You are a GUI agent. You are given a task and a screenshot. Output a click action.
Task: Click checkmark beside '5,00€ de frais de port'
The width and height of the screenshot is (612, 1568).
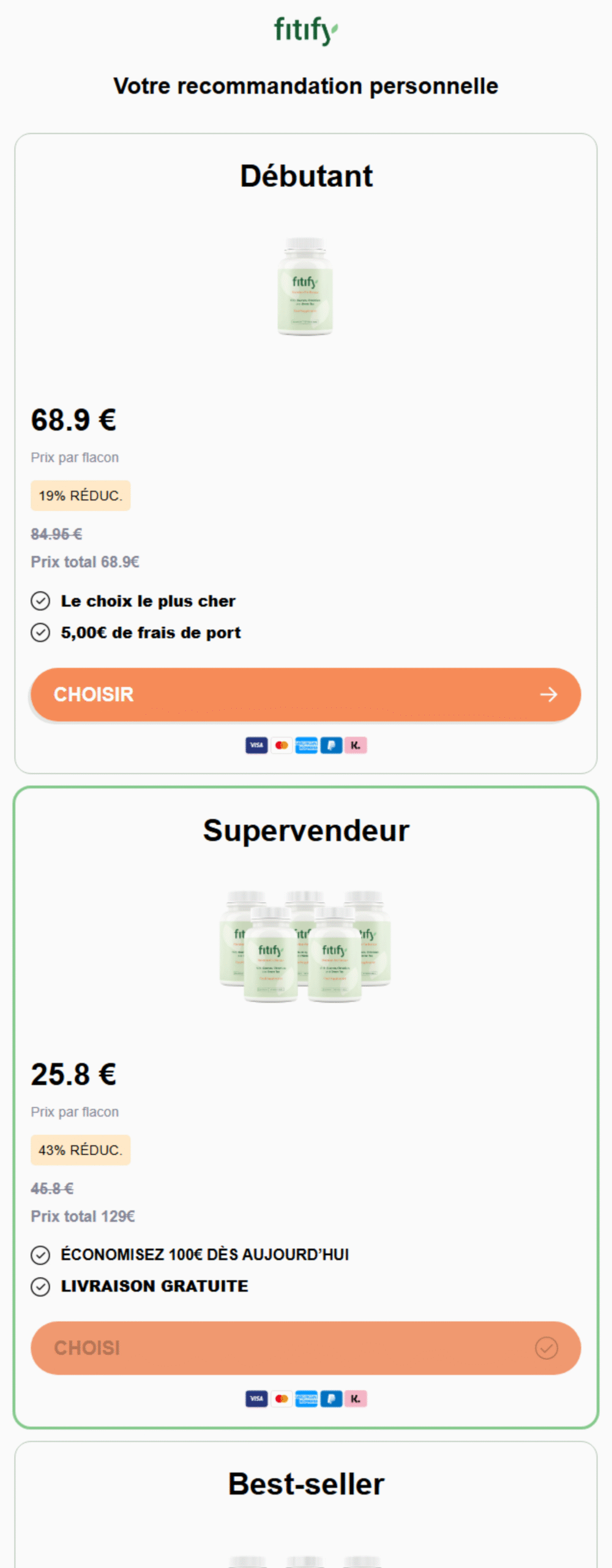tap(40, 633)
